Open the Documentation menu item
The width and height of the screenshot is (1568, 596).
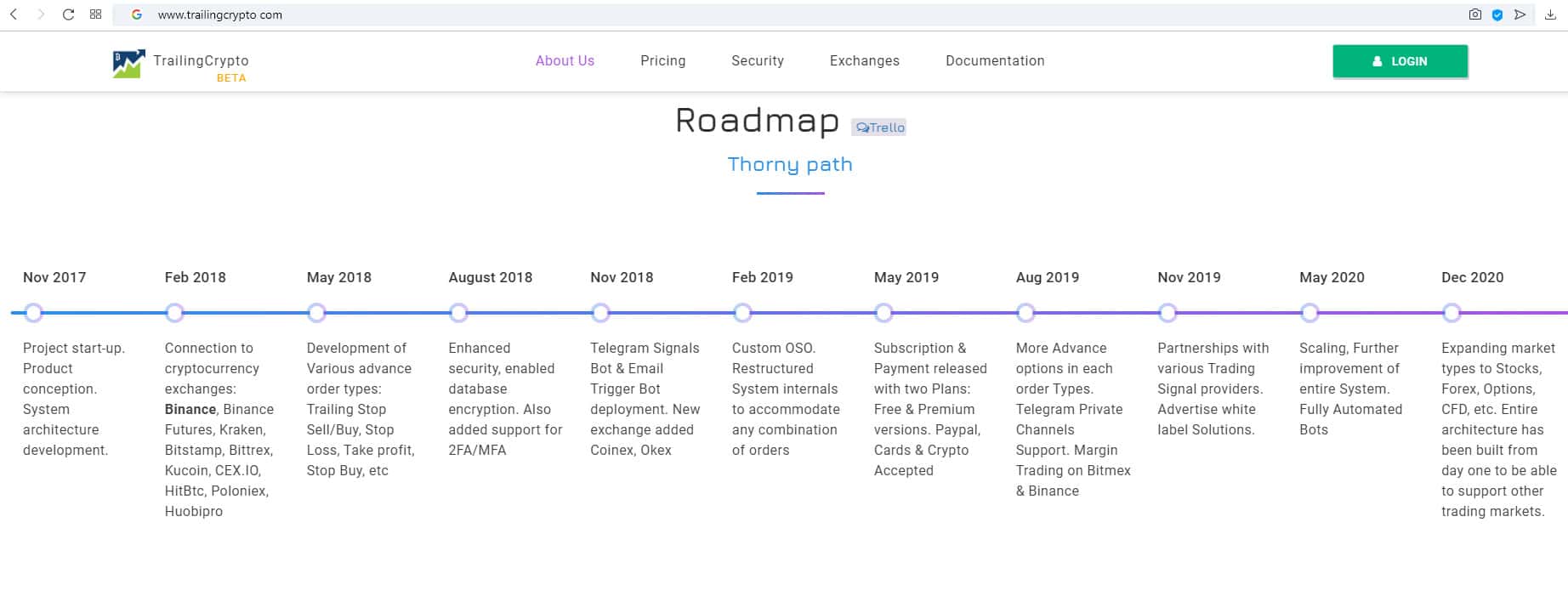click(995, 61)
